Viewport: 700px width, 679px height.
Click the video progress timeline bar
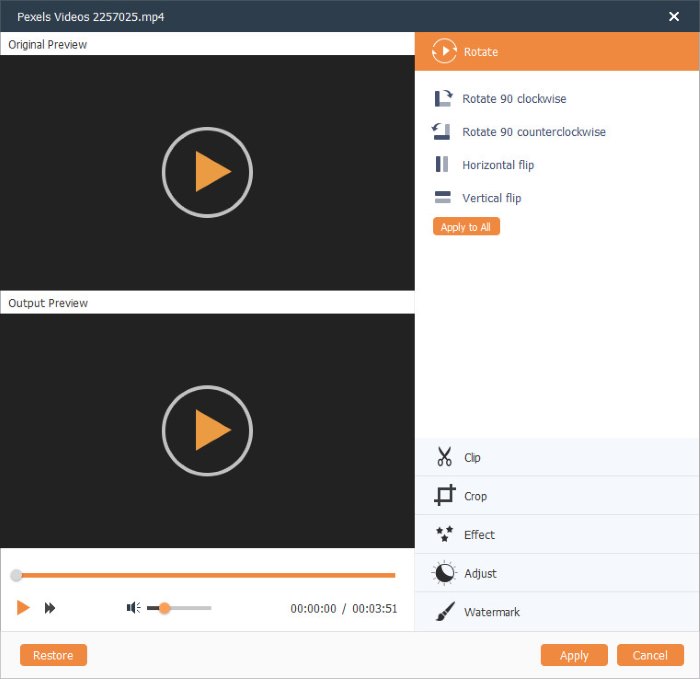205,575
